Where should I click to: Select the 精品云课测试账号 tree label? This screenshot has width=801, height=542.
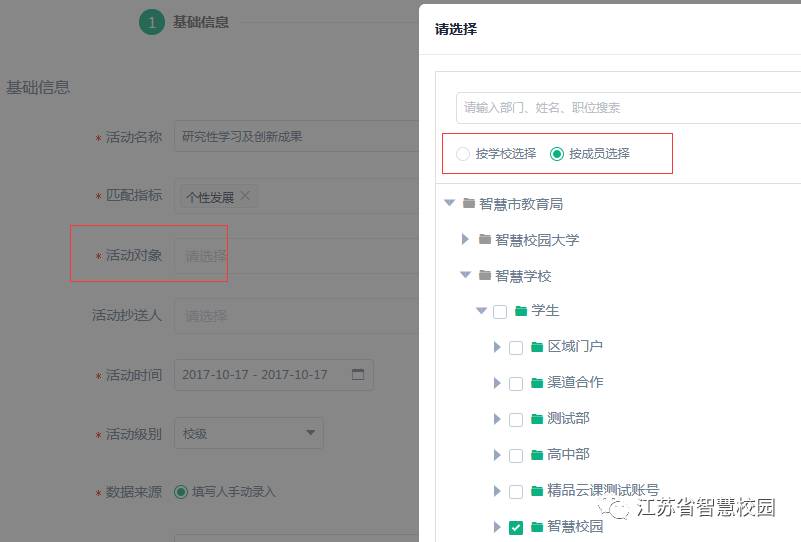pyautogui.click(x=603, y=490)
